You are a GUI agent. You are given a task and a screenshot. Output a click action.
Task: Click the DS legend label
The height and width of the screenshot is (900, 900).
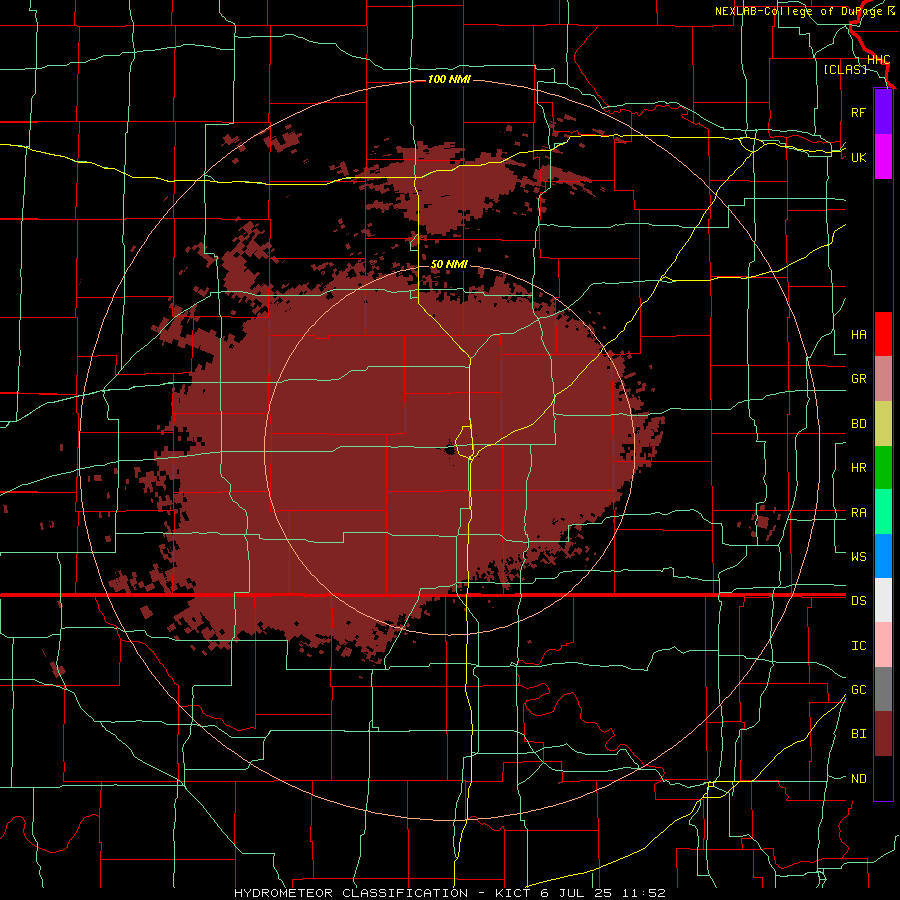click(858, 600)
